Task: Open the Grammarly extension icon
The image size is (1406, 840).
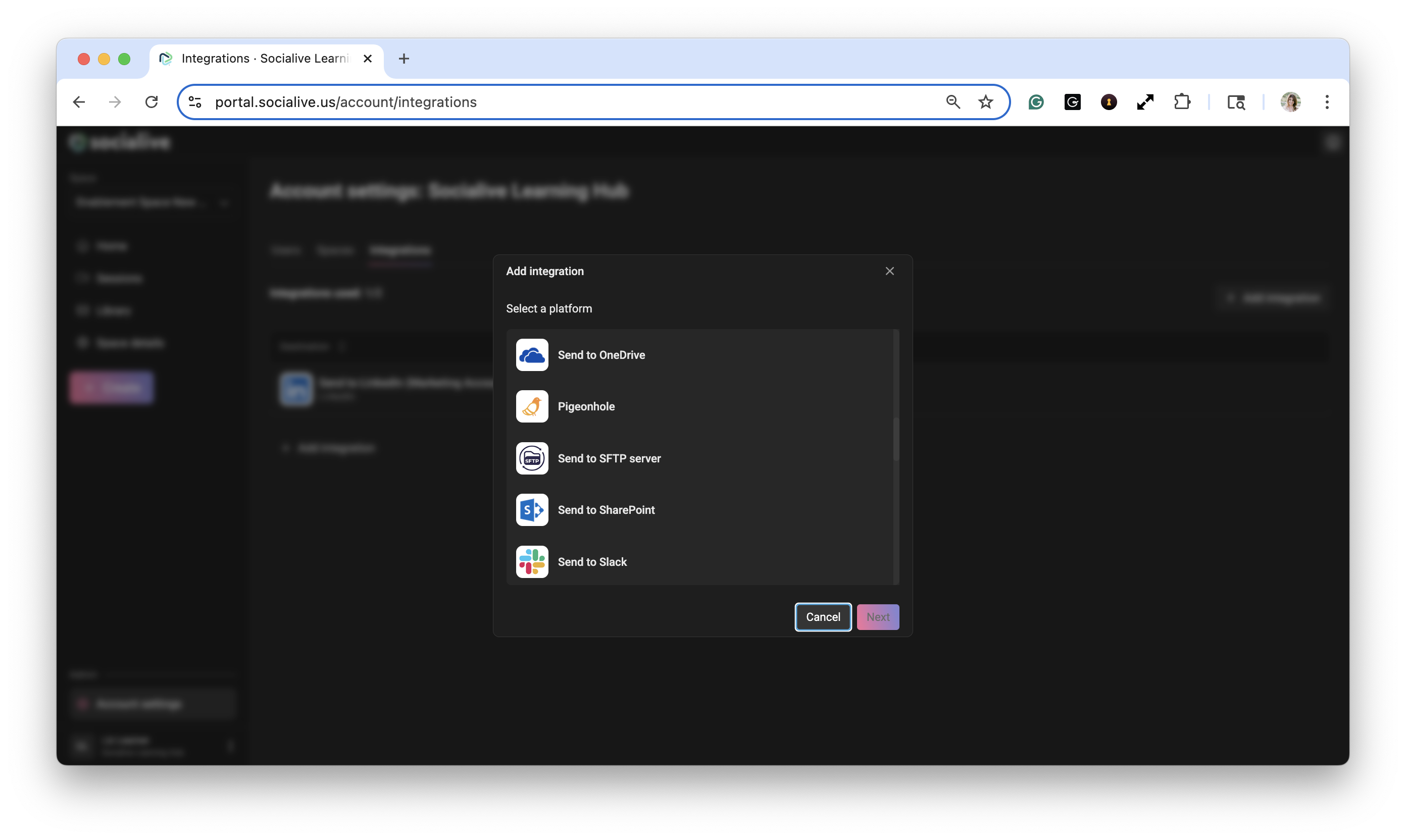Action: coord(1036,102)
